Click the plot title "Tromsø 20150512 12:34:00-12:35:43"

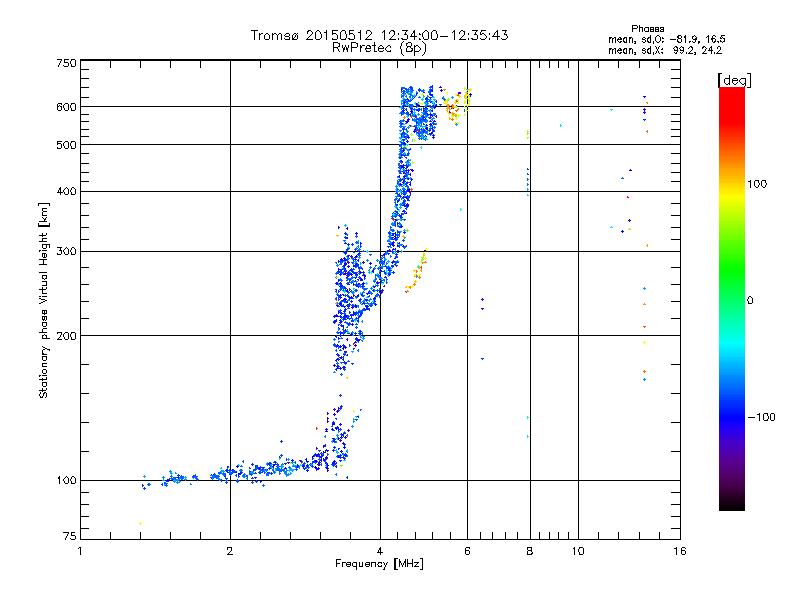pos(379,35)
